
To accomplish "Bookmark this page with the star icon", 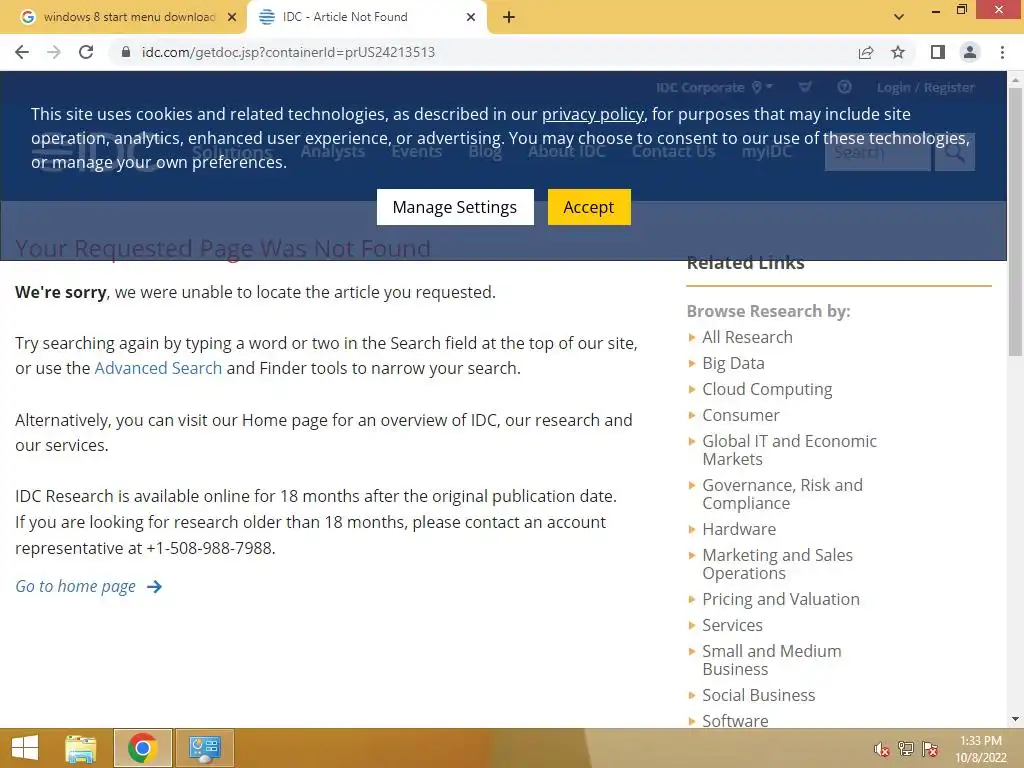I will [x=898, y=52].
